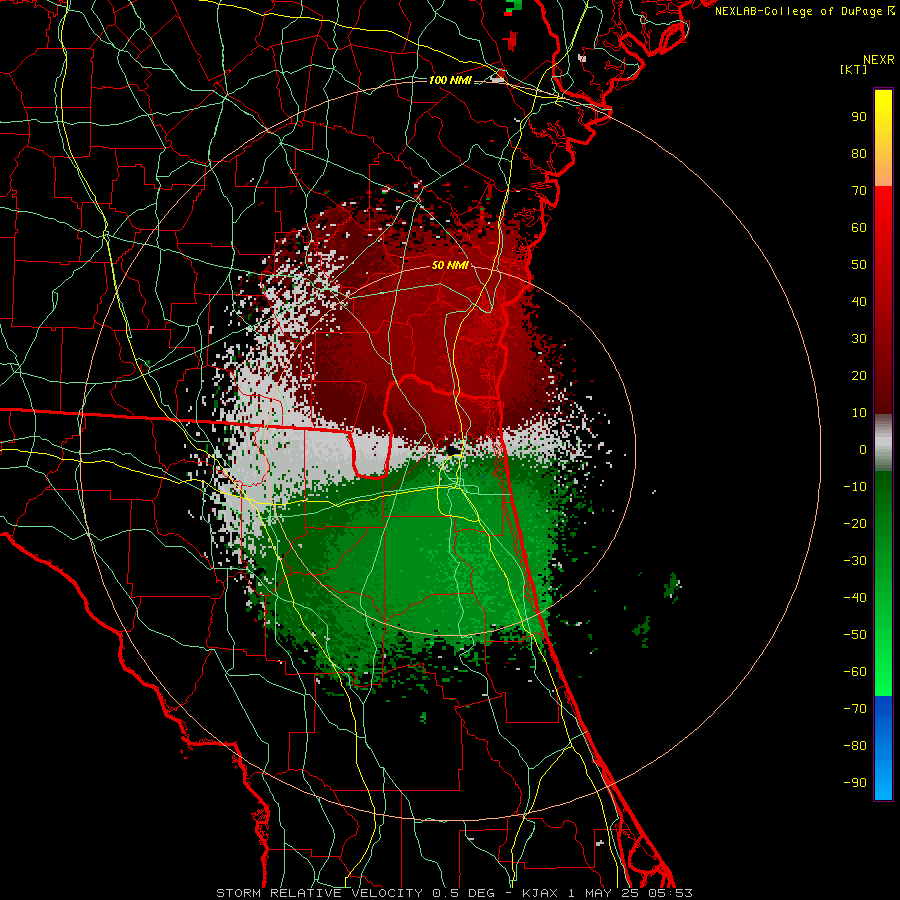The image size is (900, 900).
Task: Click the positive 40 scale value
Action: pyautogui.click(x=859, y=302)
